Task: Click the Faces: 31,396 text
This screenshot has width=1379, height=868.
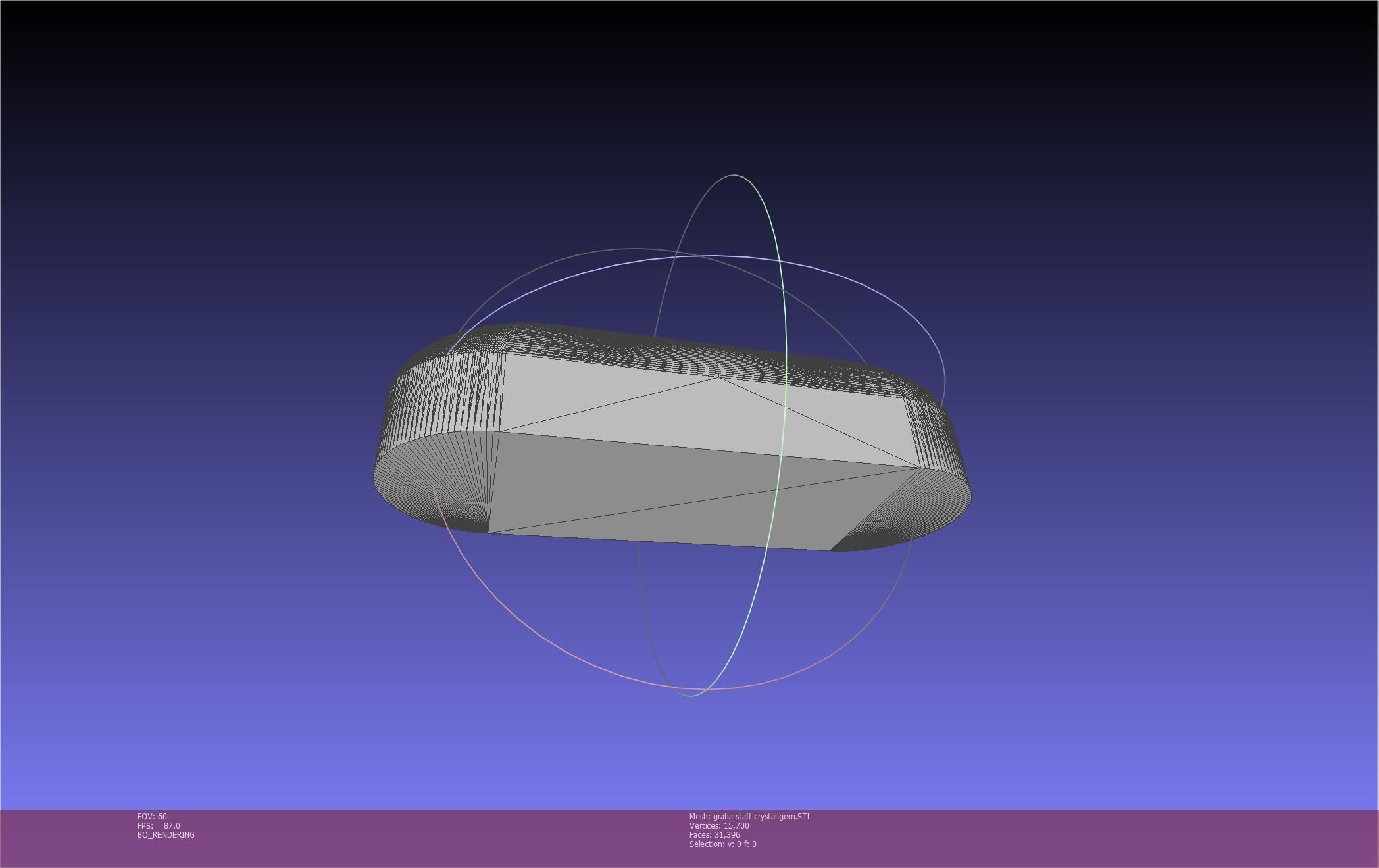Action: [715, 835]
